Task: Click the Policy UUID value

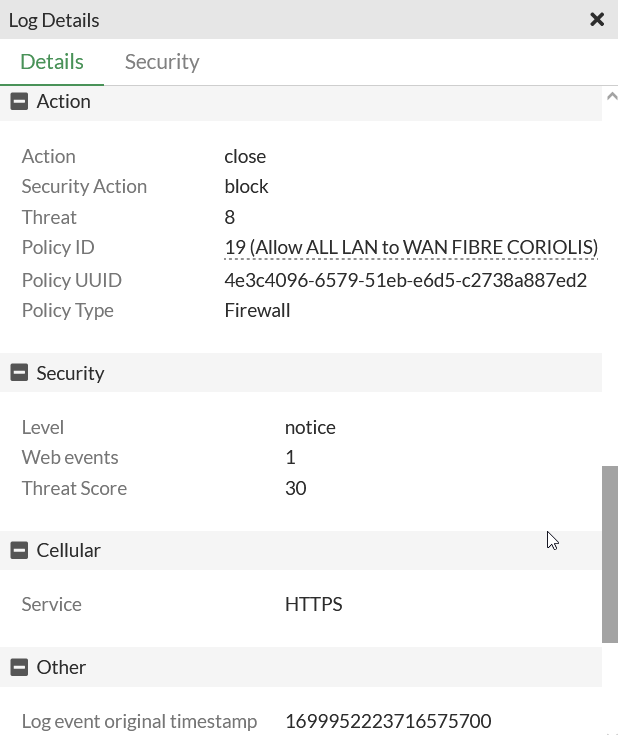Action: (405, 280)
